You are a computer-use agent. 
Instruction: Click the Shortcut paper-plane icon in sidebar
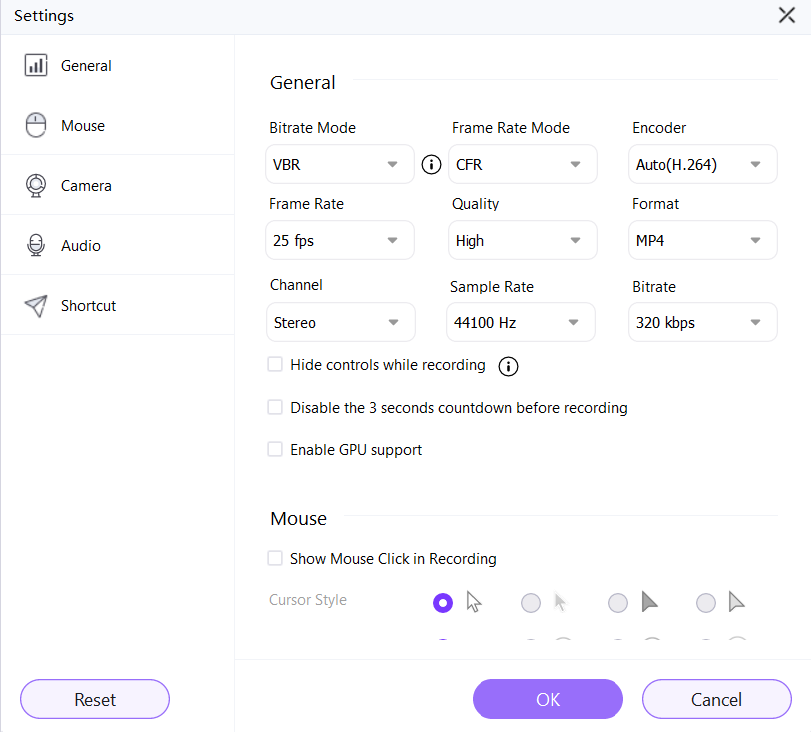pos(36,306)
